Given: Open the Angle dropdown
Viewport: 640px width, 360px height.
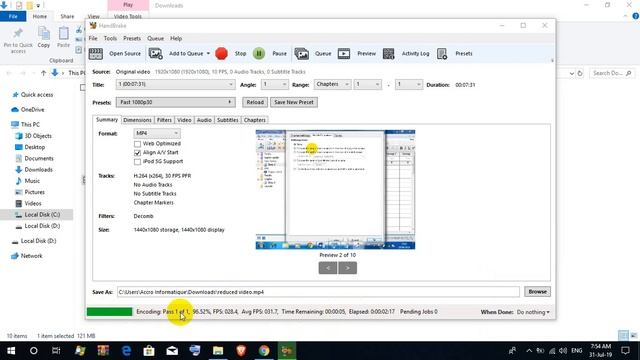Looking at the screenshot, I should (274, 84).
